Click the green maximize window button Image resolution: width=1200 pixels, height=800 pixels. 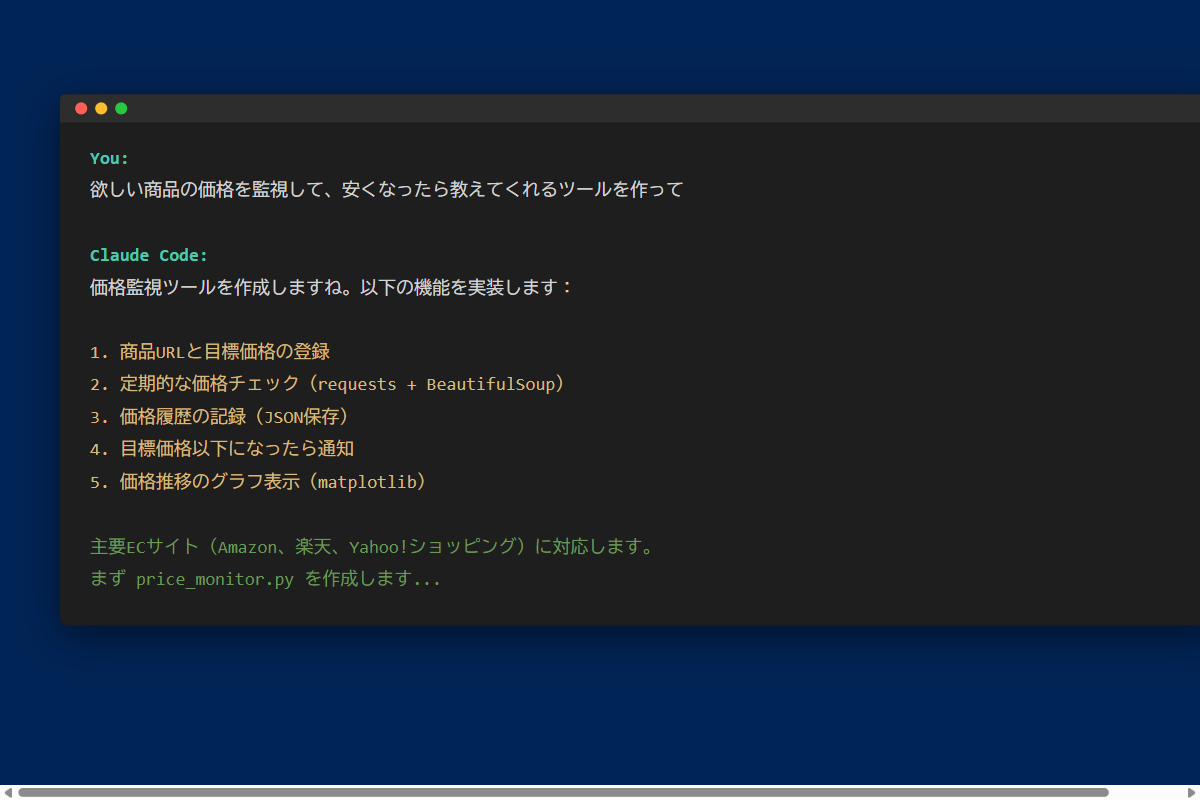121,108
